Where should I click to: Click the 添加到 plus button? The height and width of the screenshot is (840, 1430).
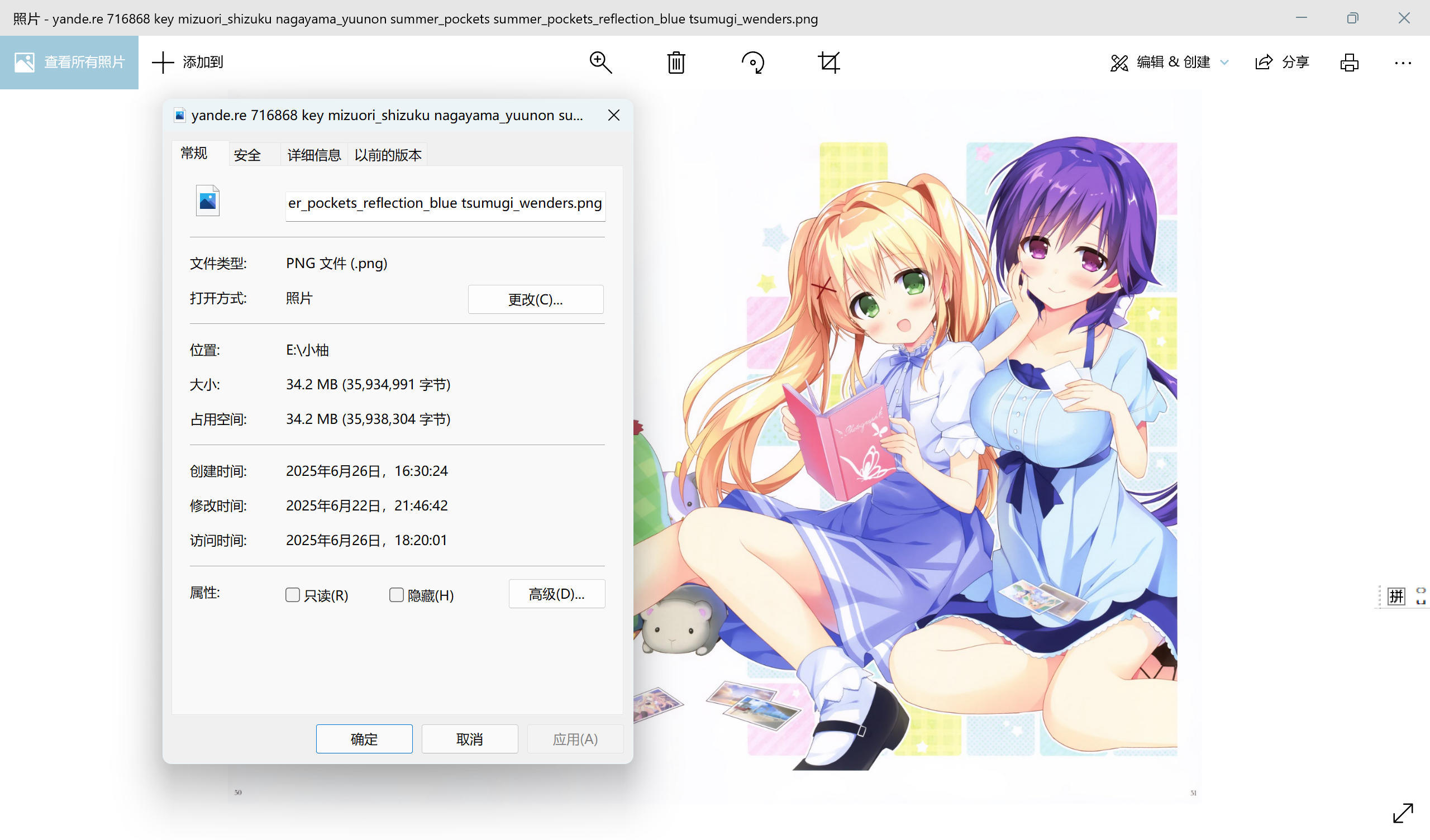pyautogui.click(x=188, y=62)
